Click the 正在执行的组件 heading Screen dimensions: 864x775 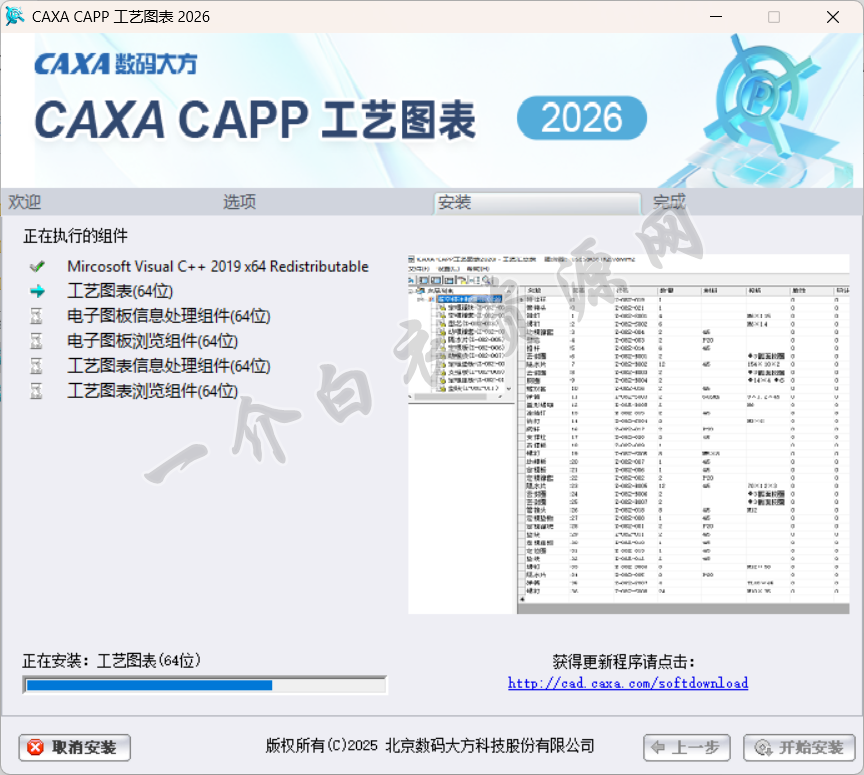pos(75,236)
